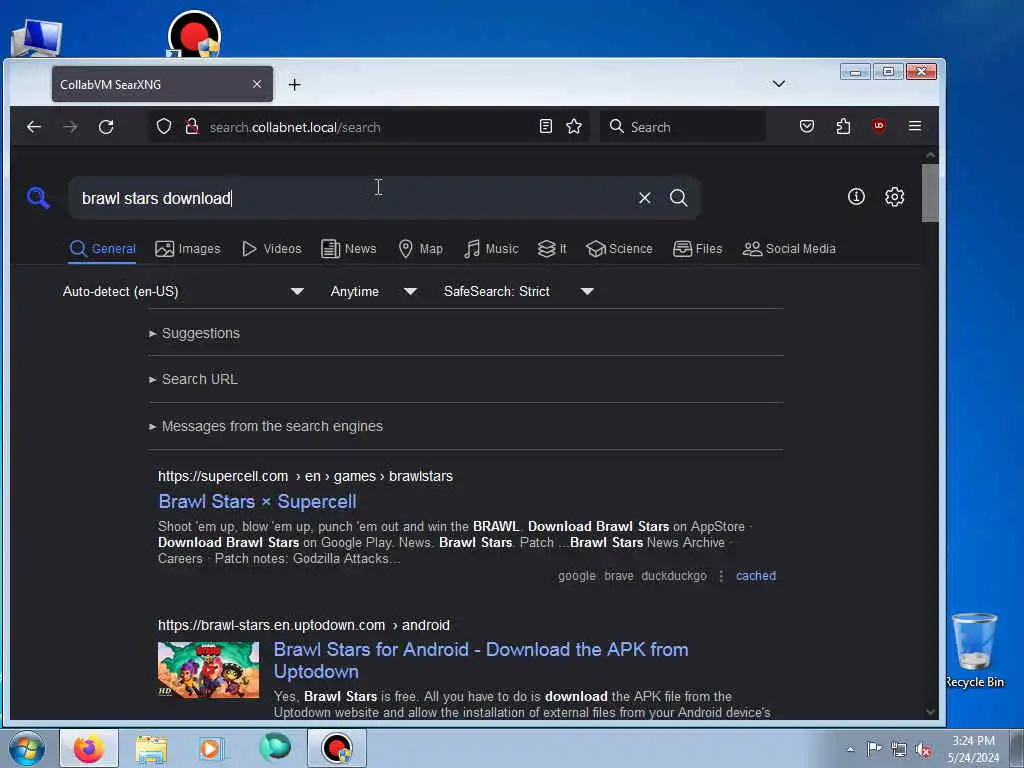This screenshot has width=1024, height=768.
Task: Close the CollabVM SearXNG tab
Action: [257, 84]
